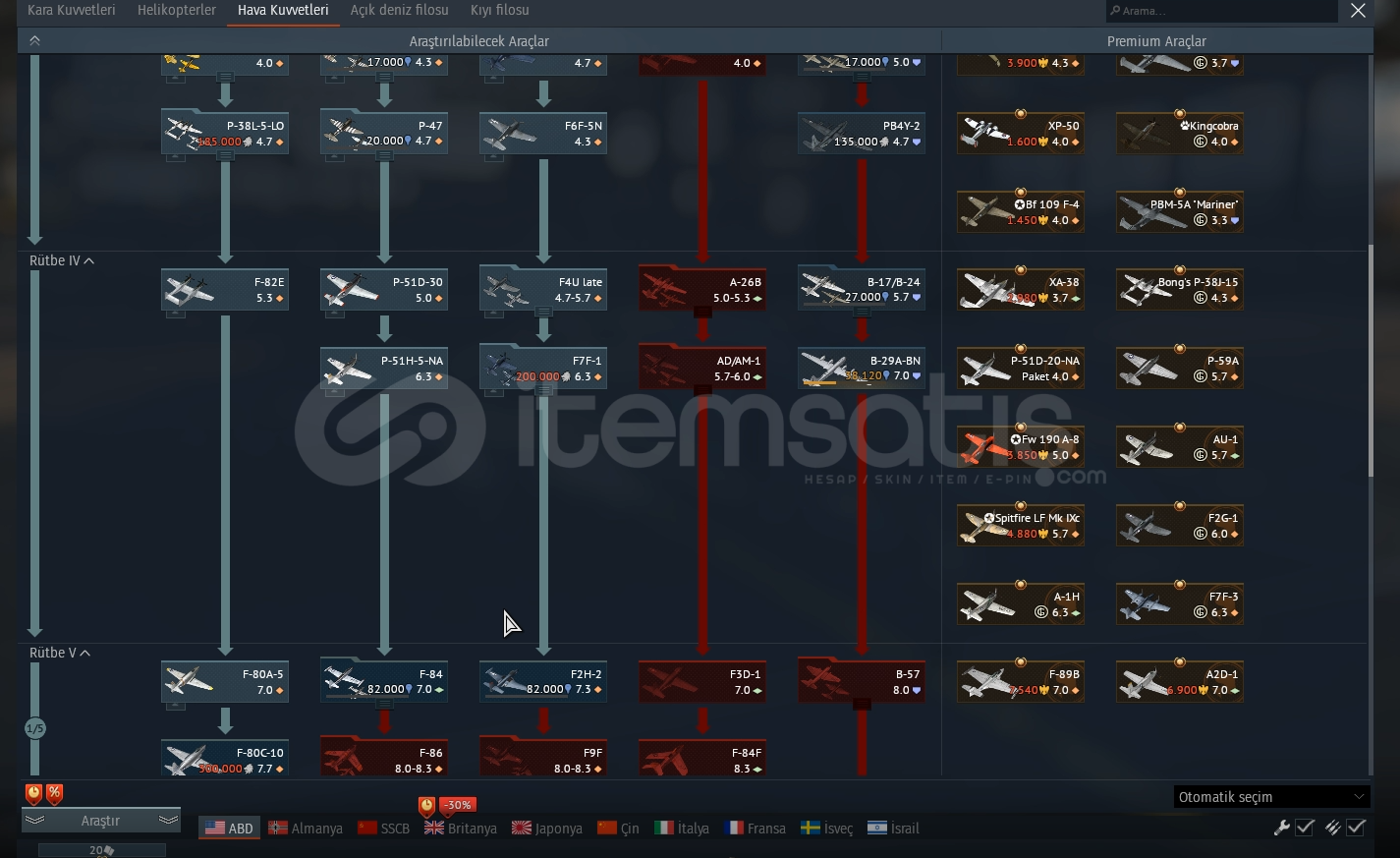
Task: Select the ABD nation tab
Action: pyautogui.click(x=230, y=829)
